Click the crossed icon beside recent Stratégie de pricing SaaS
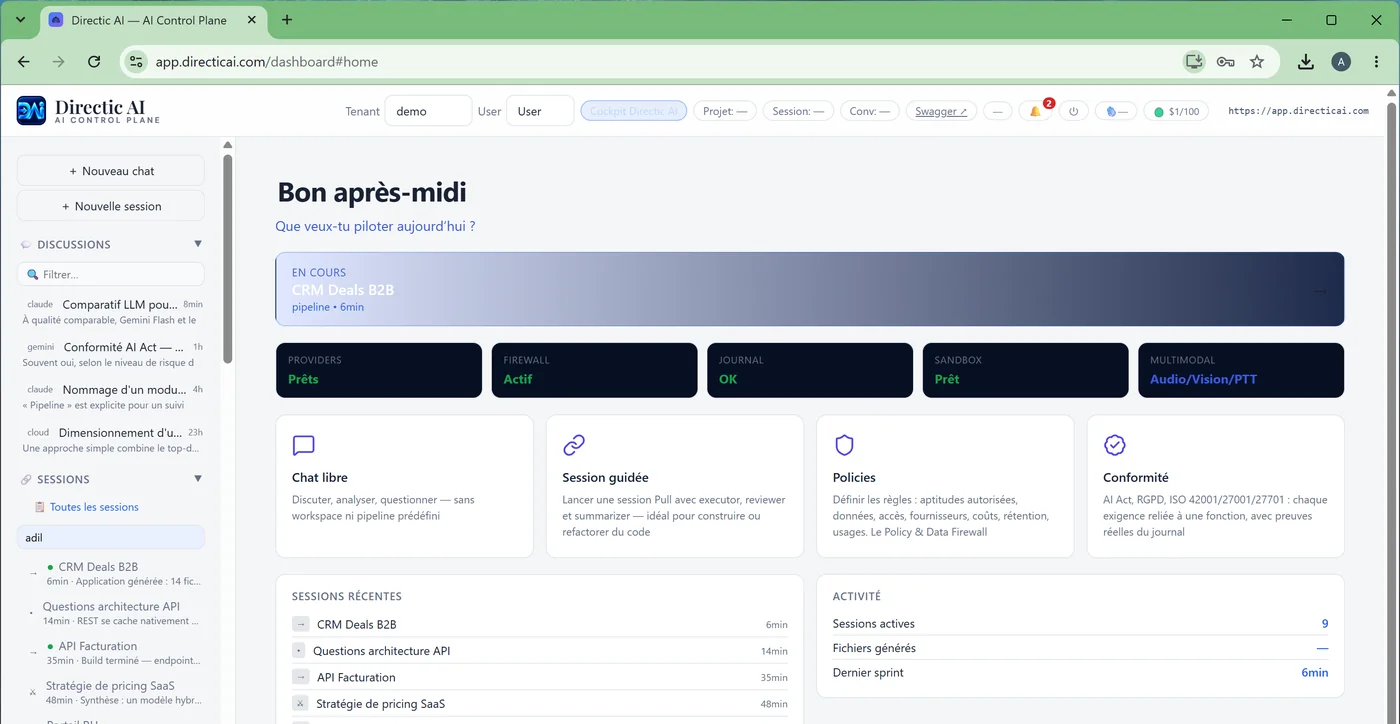This screenshot has width=1400, height=724. coord(300,704)
